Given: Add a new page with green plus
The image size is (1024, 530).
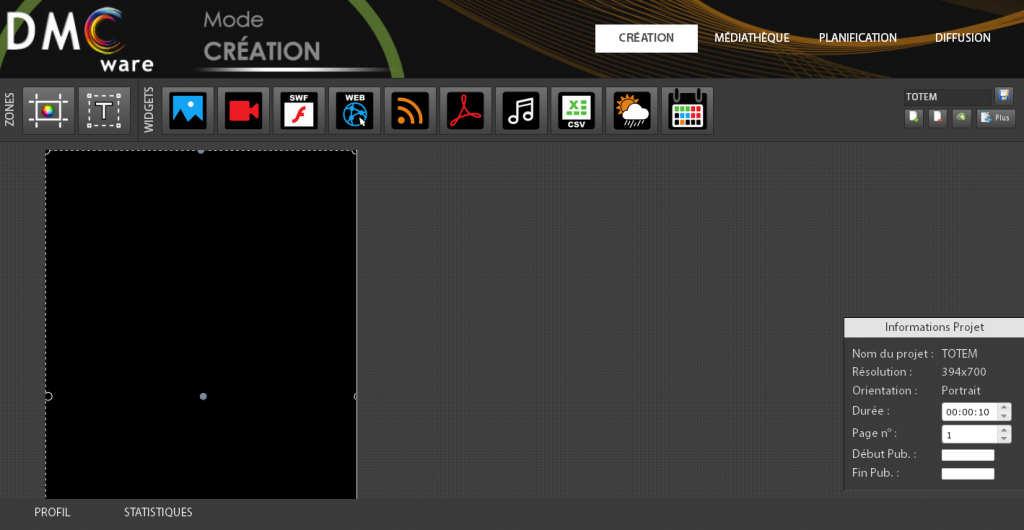Looking at the screenshot, I should (x=914, y=118).
